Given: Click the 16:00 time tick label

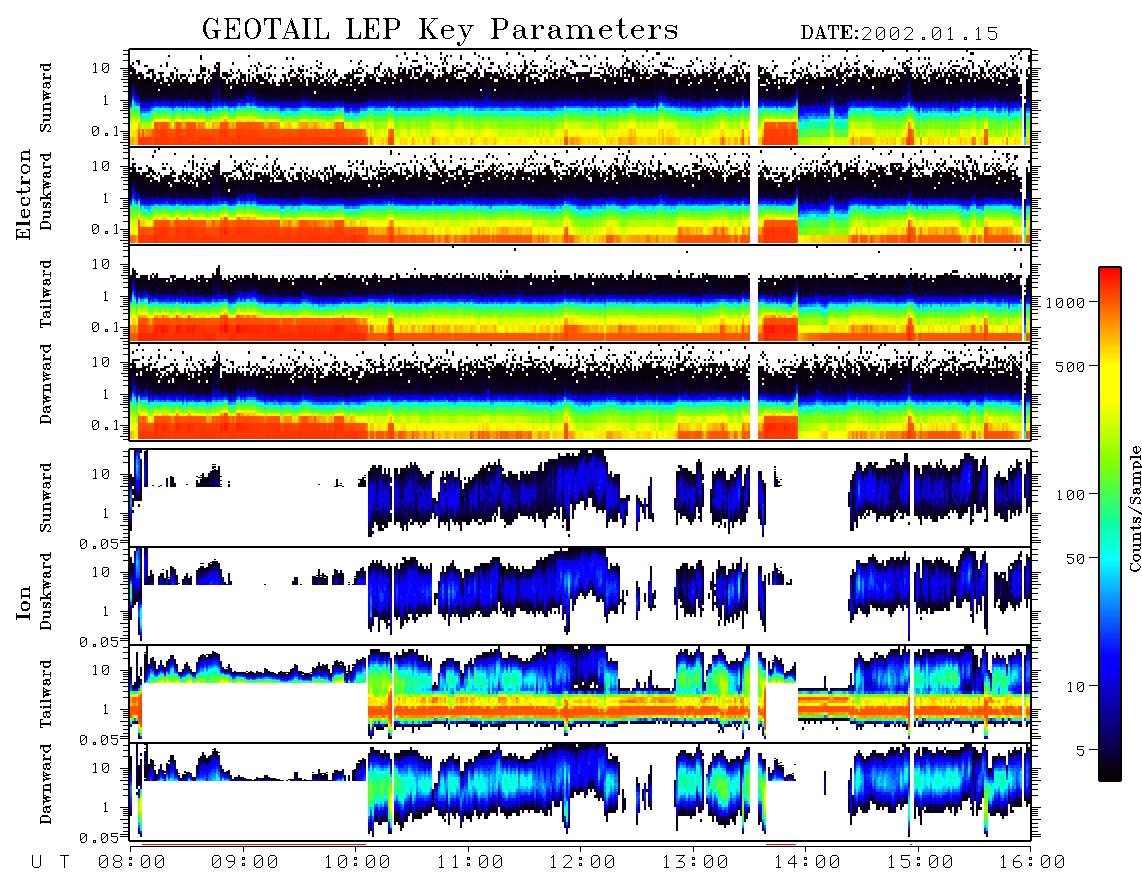Looking at the screenshot, I should [x=1031, y=863].
